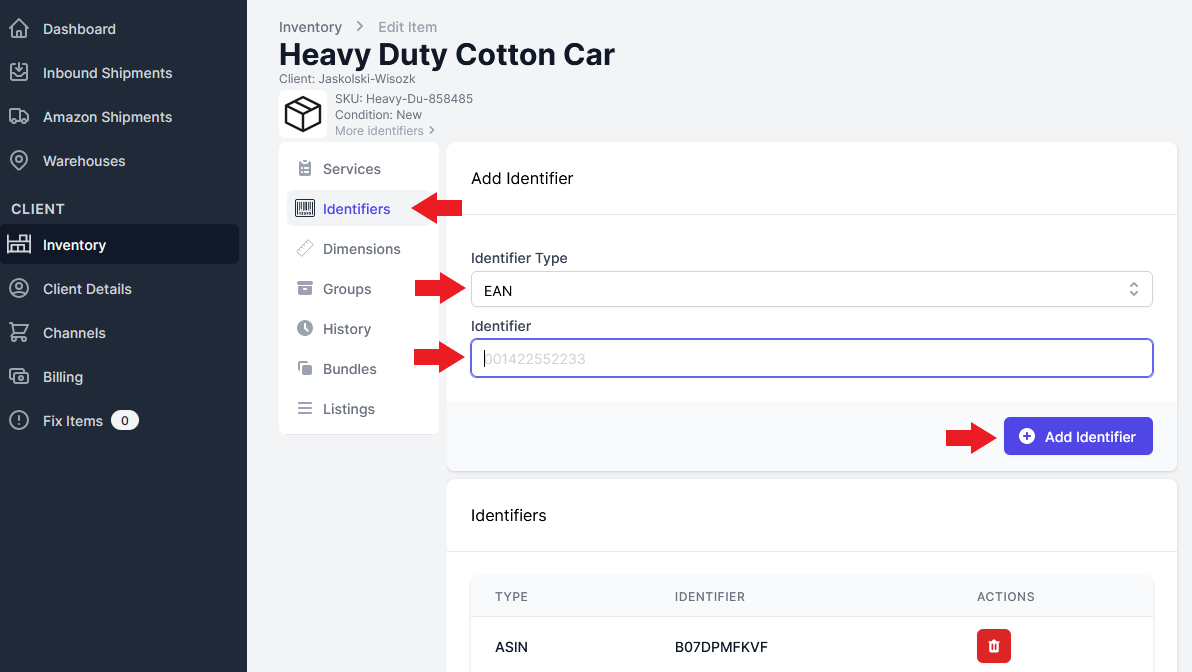
Task: Open the Identifier Type dropdown
Action: tap(811, 290)
